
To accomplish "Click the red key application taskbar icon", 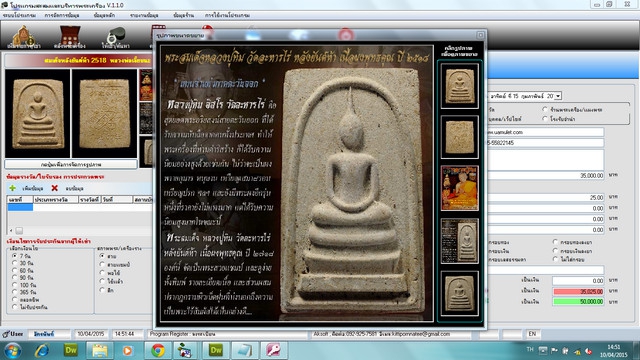I will pos(273,350).
